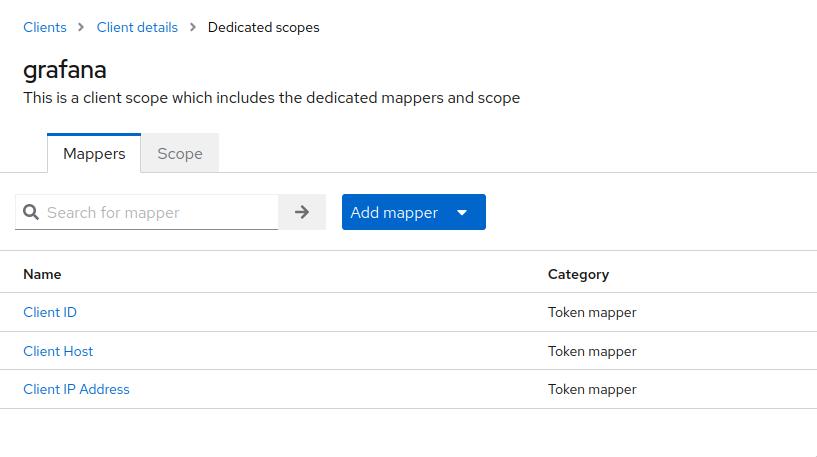The height and width of the screenshot is (457, 817).
Task: Navigate to Client details breadcrumb
Action: (x=137, y=27)
